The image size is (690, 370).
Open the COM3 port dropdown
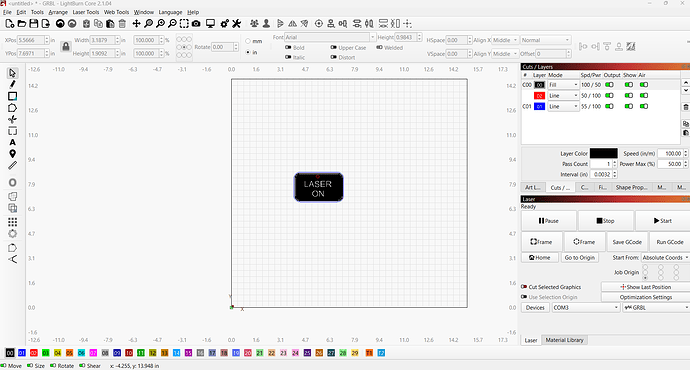click(x=586, y=308)
